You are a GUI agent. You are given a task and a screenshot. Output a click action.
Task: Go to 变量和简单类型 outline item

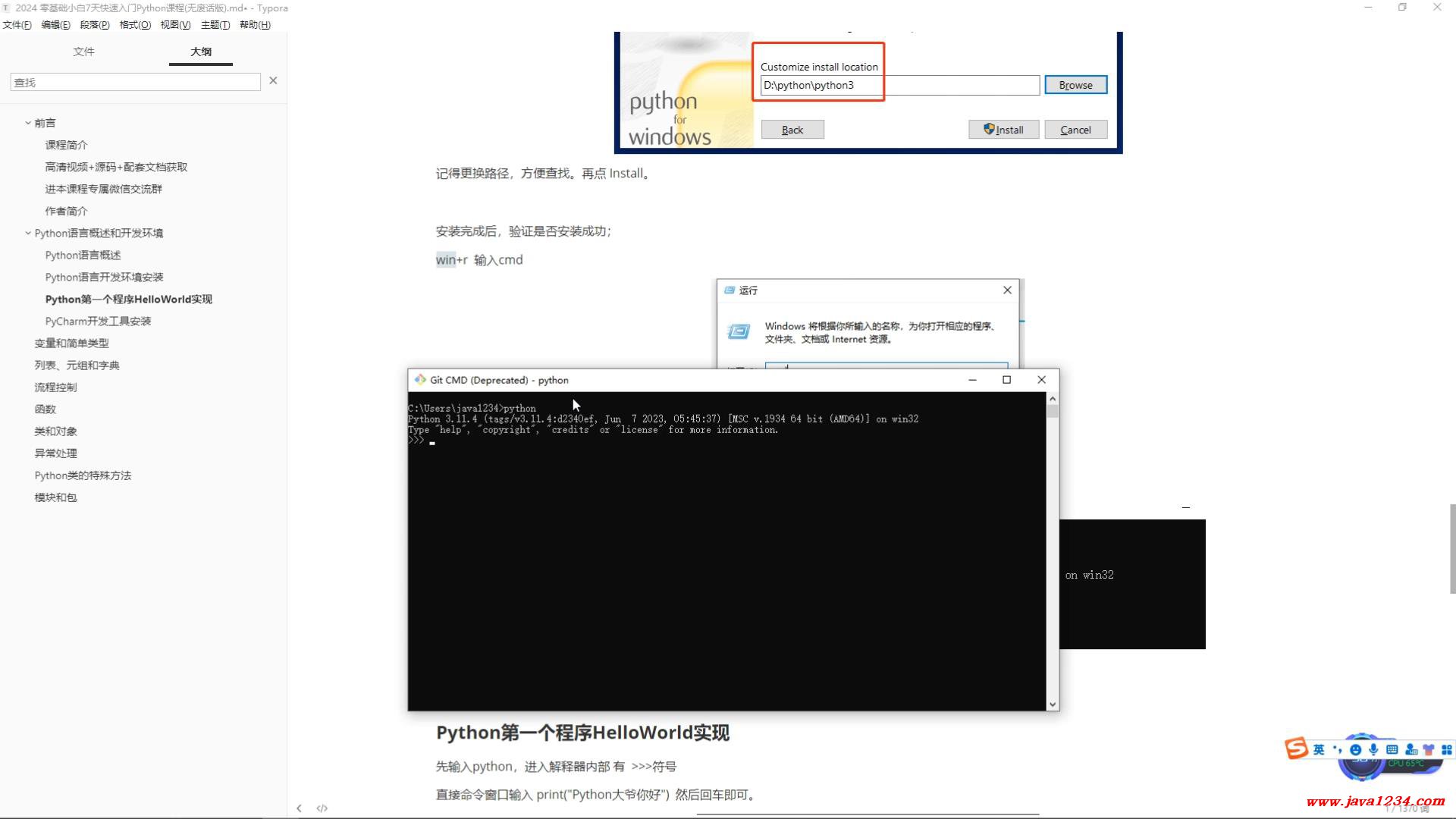(71, 343)
